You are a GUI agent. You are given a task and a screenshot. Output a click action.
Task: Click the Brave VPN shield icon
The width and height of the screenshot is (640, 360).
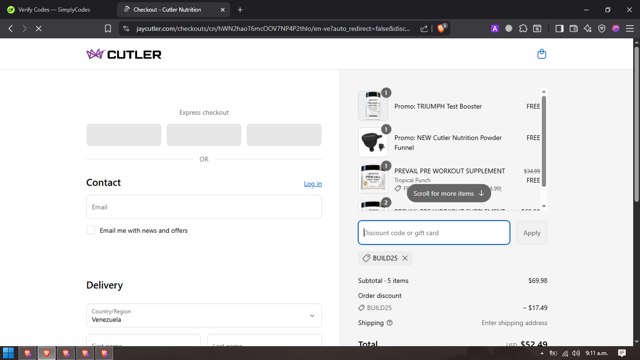602,29
